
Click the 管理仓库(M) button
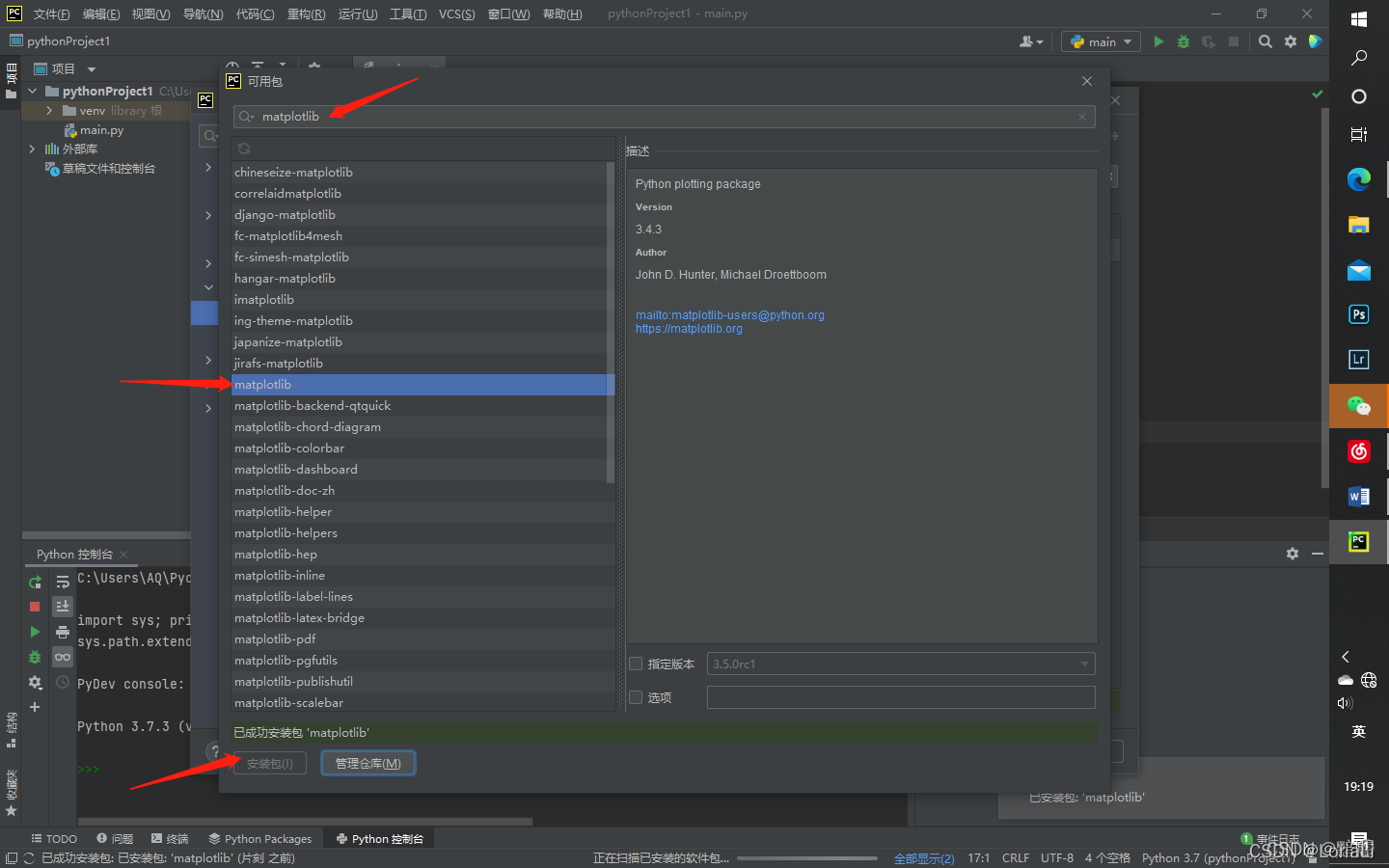368,763
